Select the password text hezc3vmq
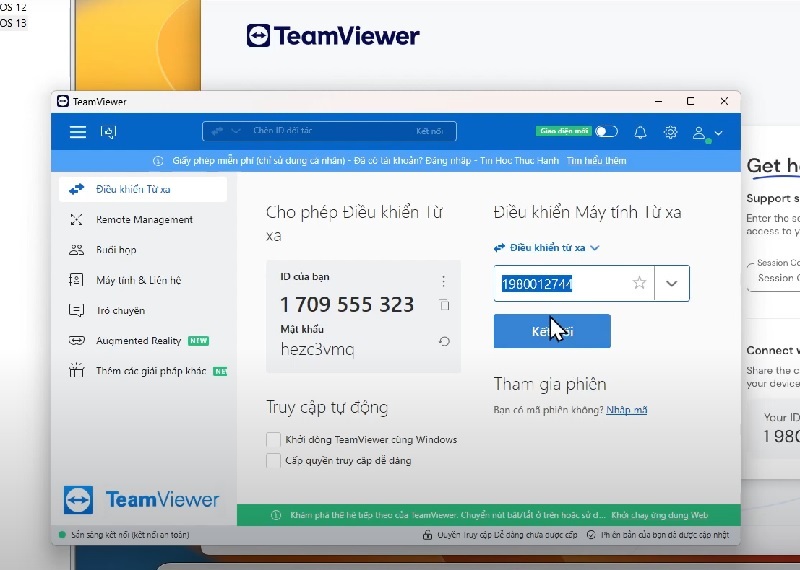This screenshot has height=570, width=800. [317, 350]
